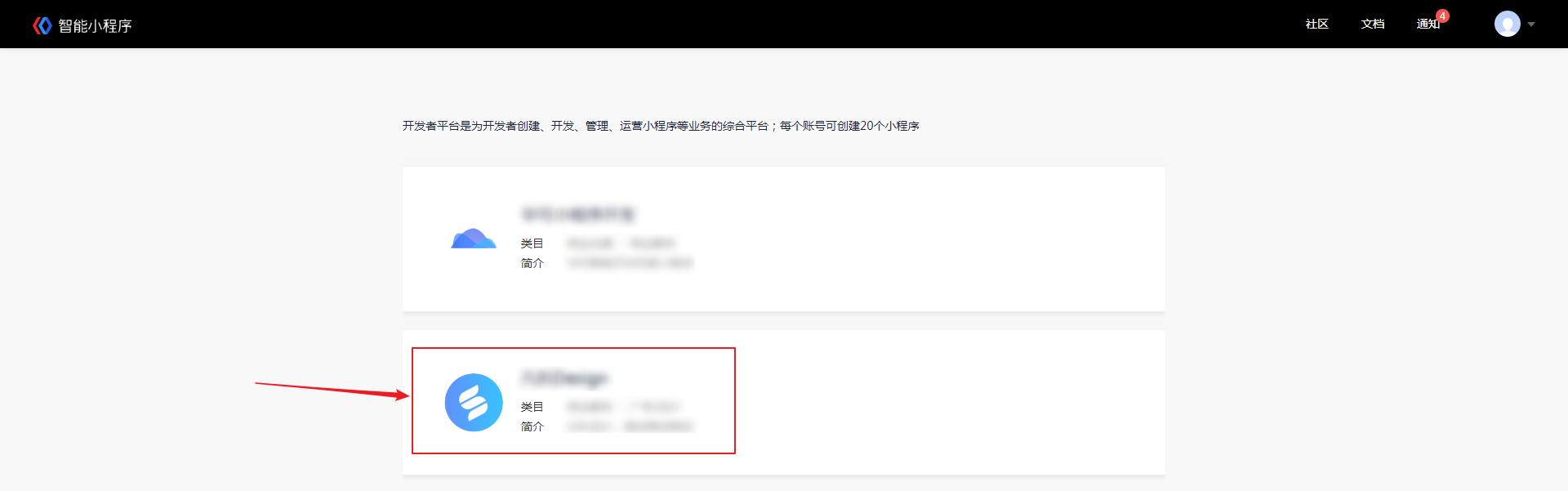
Task: Click the blurred title beside the cloud icon
Action: click(x=578, y=215)
